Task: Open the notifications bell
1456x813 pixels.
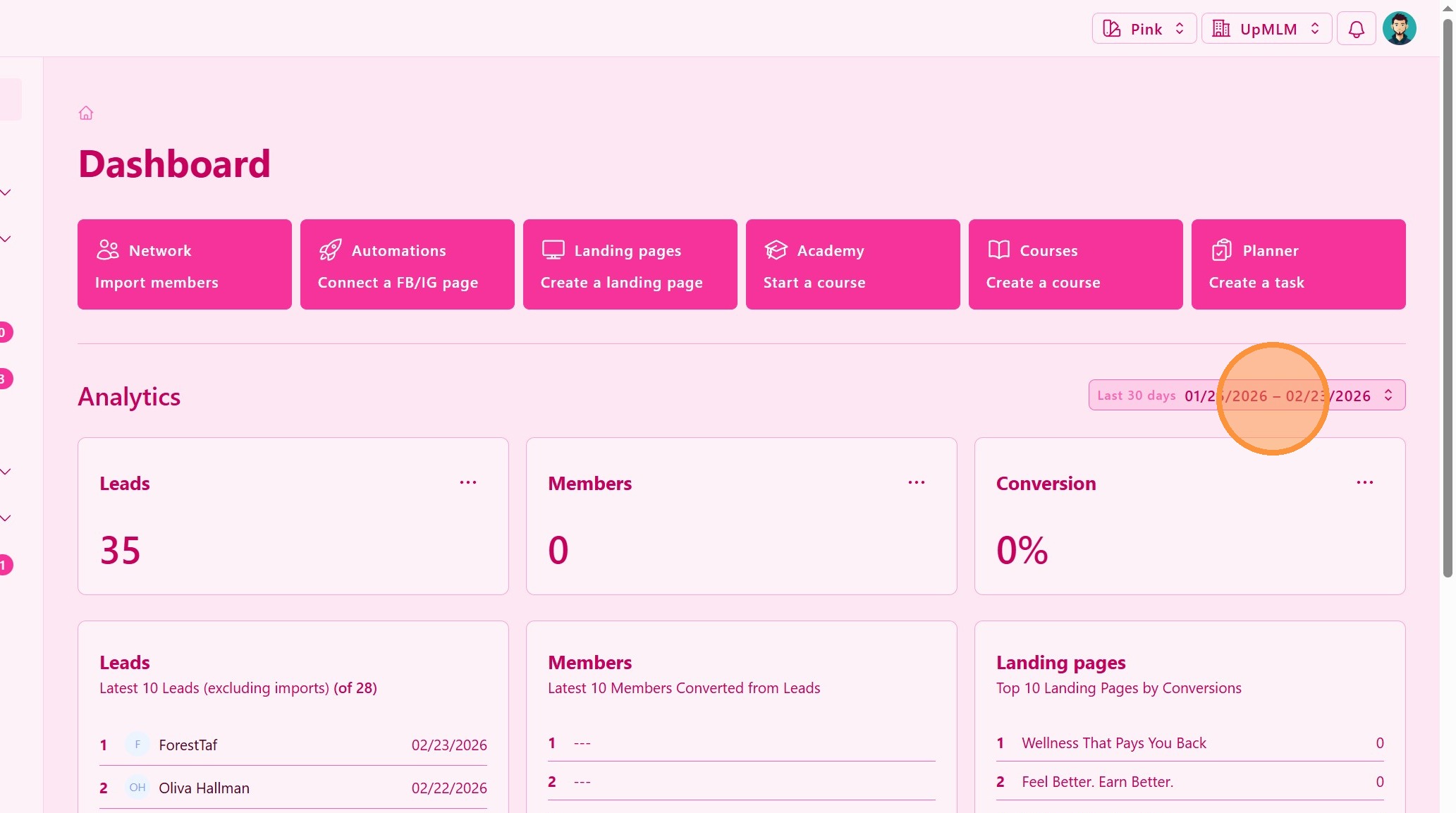Action: pos(1356,29)
